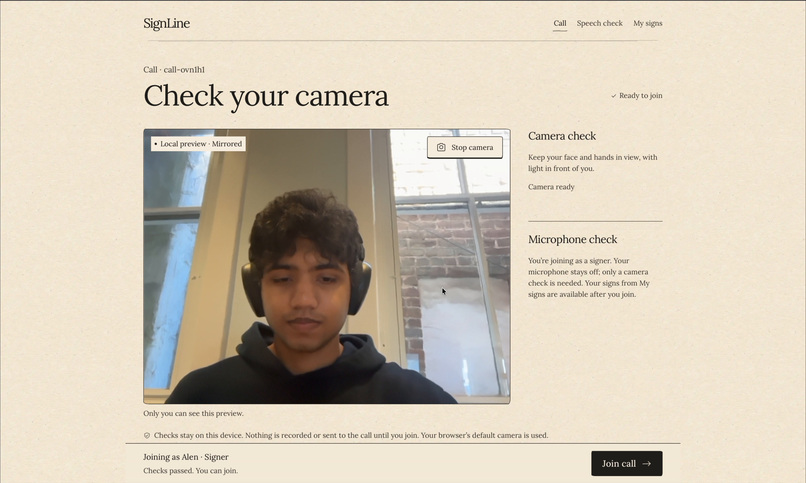
Task: Click the Ready to join status text
Action: [x=640, y=96]
